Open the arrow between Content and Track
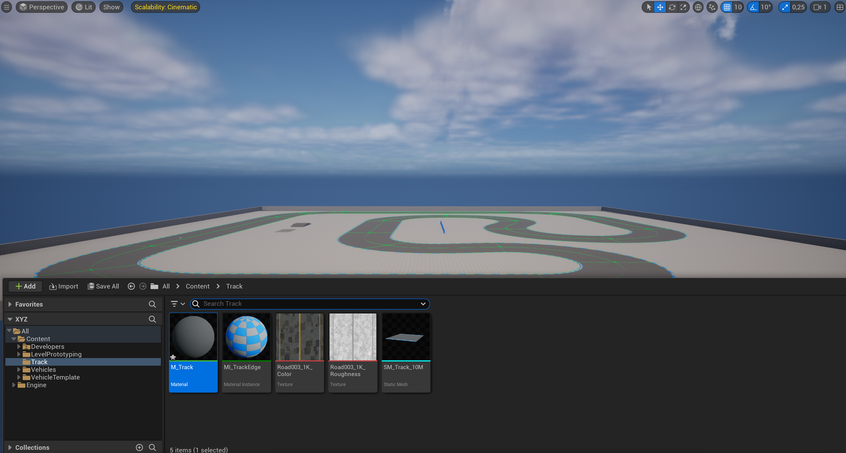Image resolution: width=846 pixels, height=453 pixels. click(x=218, y=286)
